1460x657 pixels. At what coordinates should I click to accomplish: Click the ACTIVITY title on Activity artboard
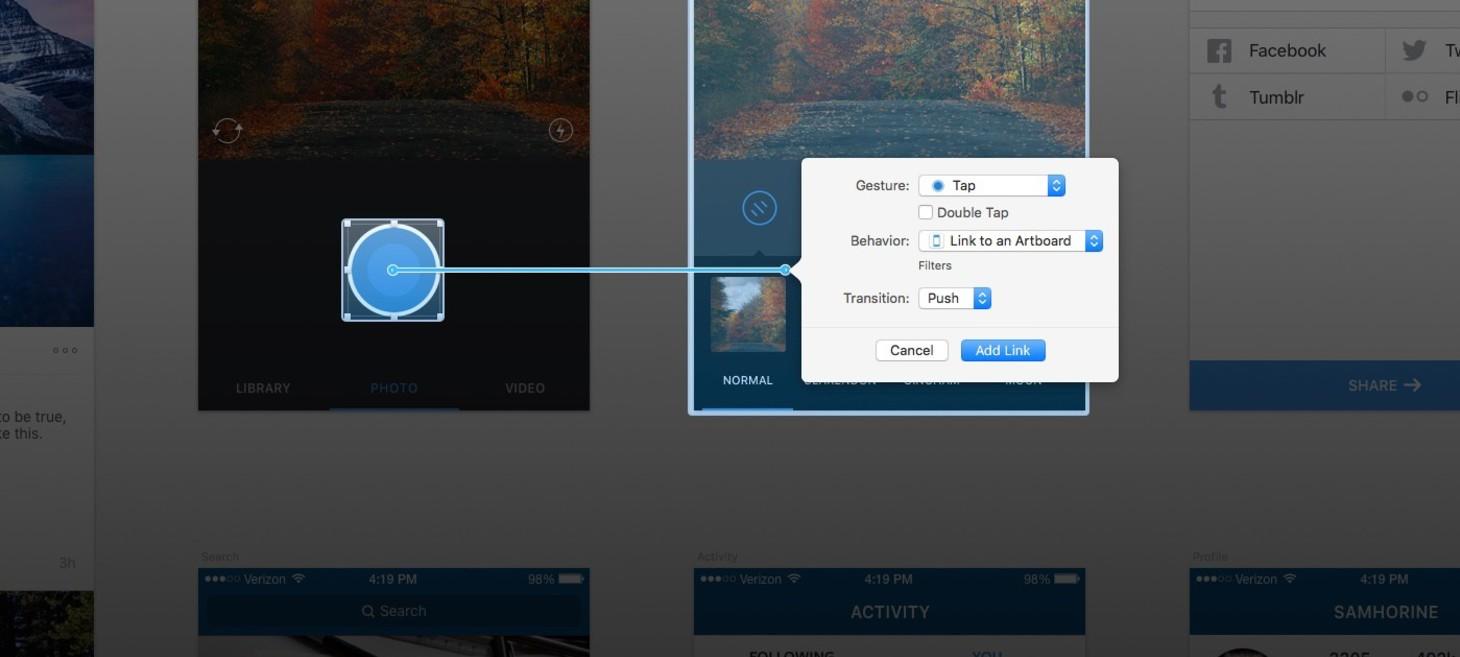[x=890, y=612]
